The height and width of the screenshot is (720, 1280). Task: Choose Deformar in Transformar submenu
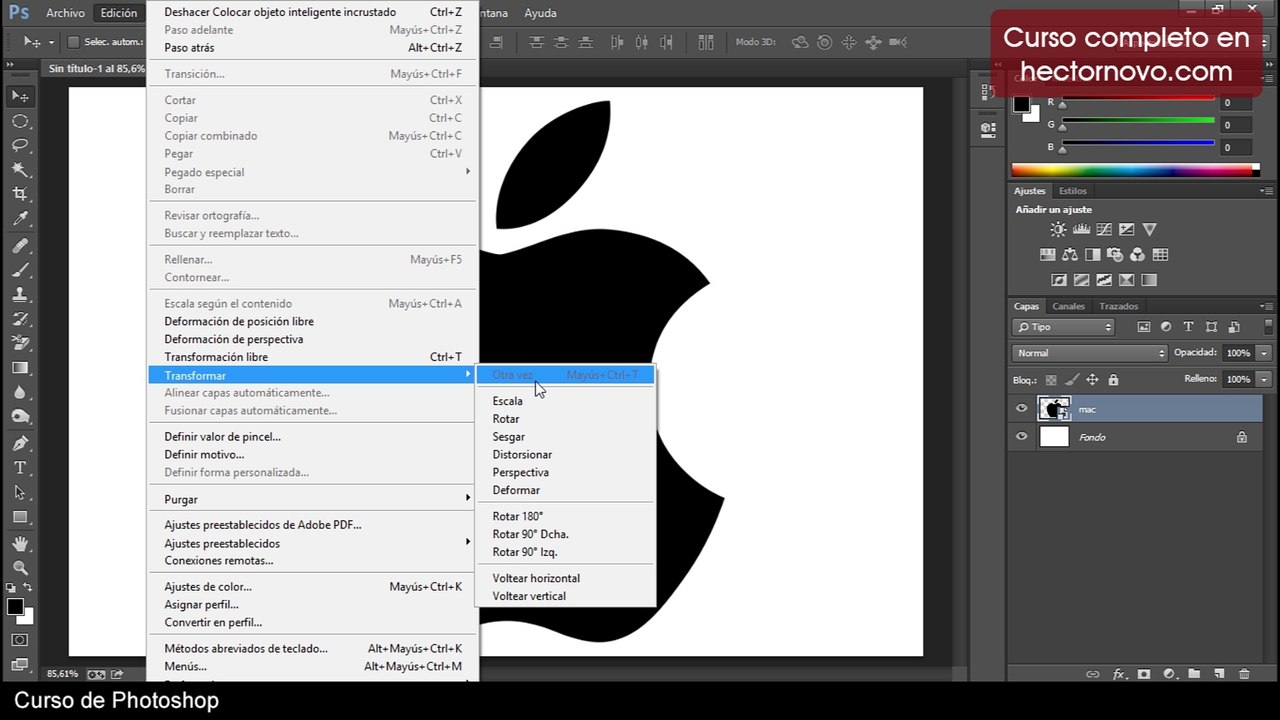point(516,490)
